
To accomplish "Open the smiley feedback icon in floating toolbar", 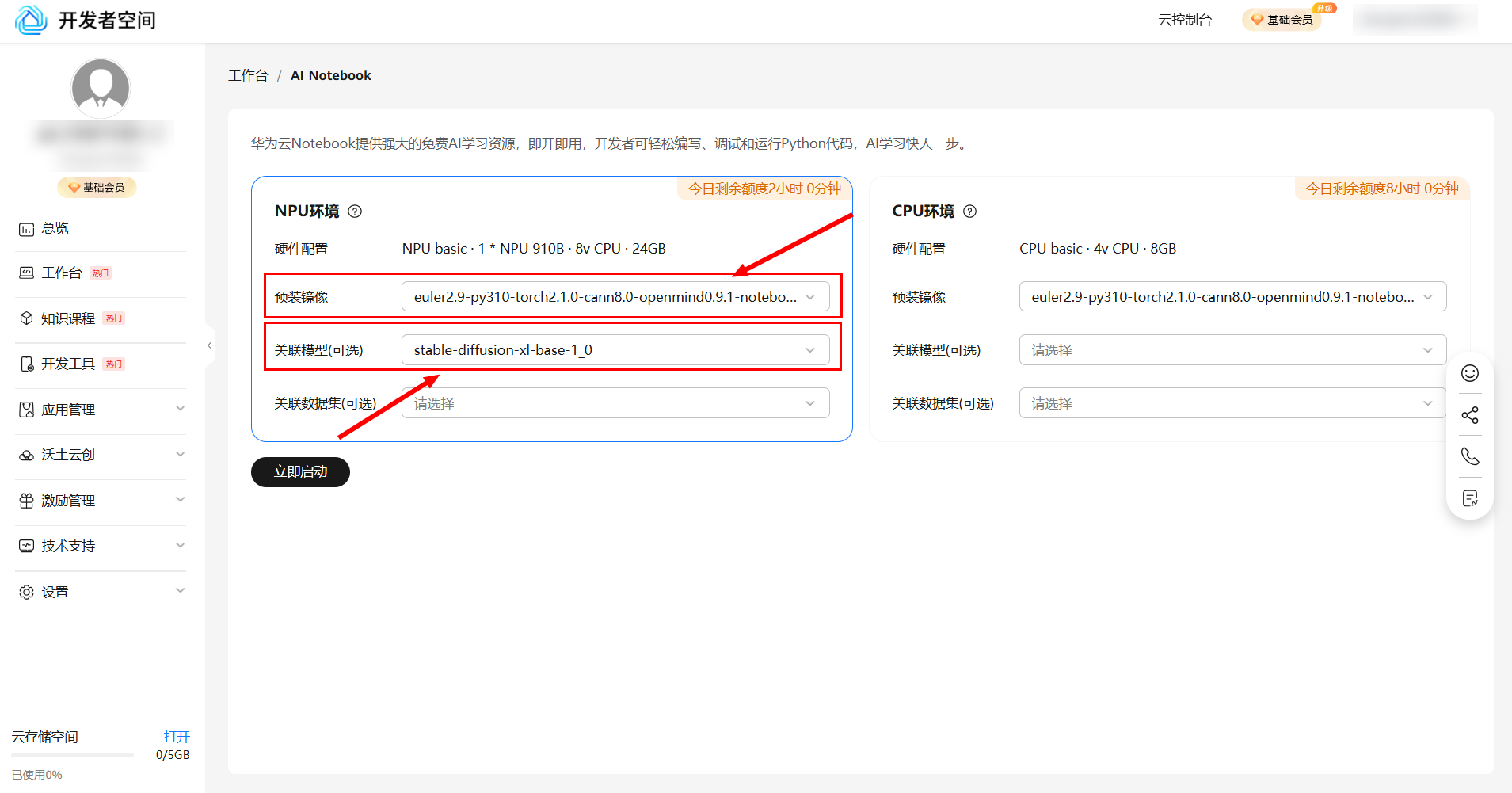I will pyautogui.click(x=1470, y=373).
